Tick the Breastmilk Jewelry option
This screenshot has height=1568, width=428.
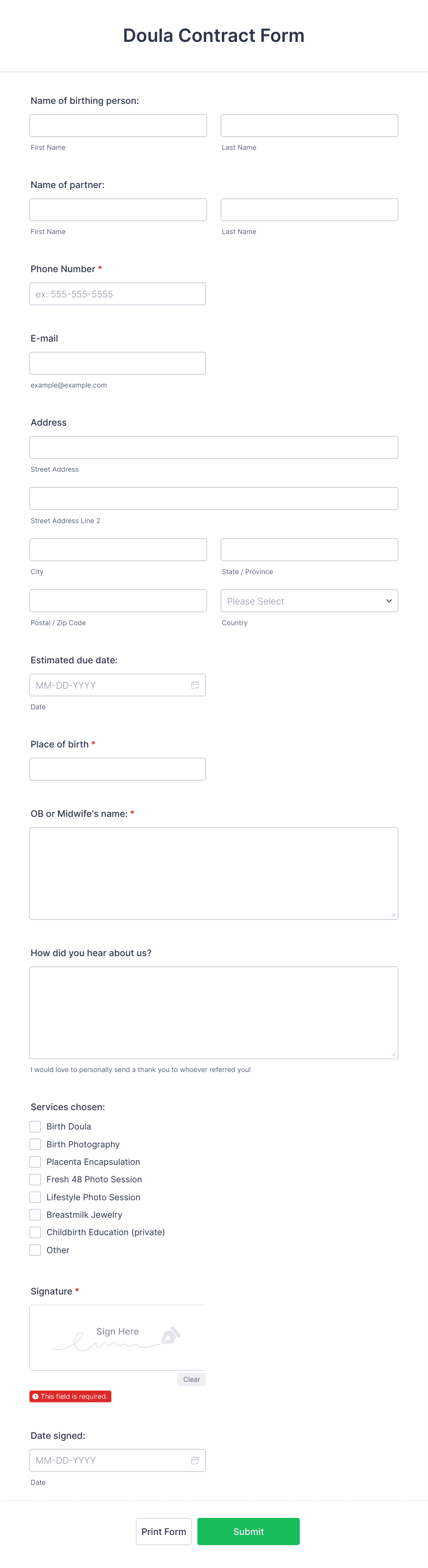[35, 1214]
